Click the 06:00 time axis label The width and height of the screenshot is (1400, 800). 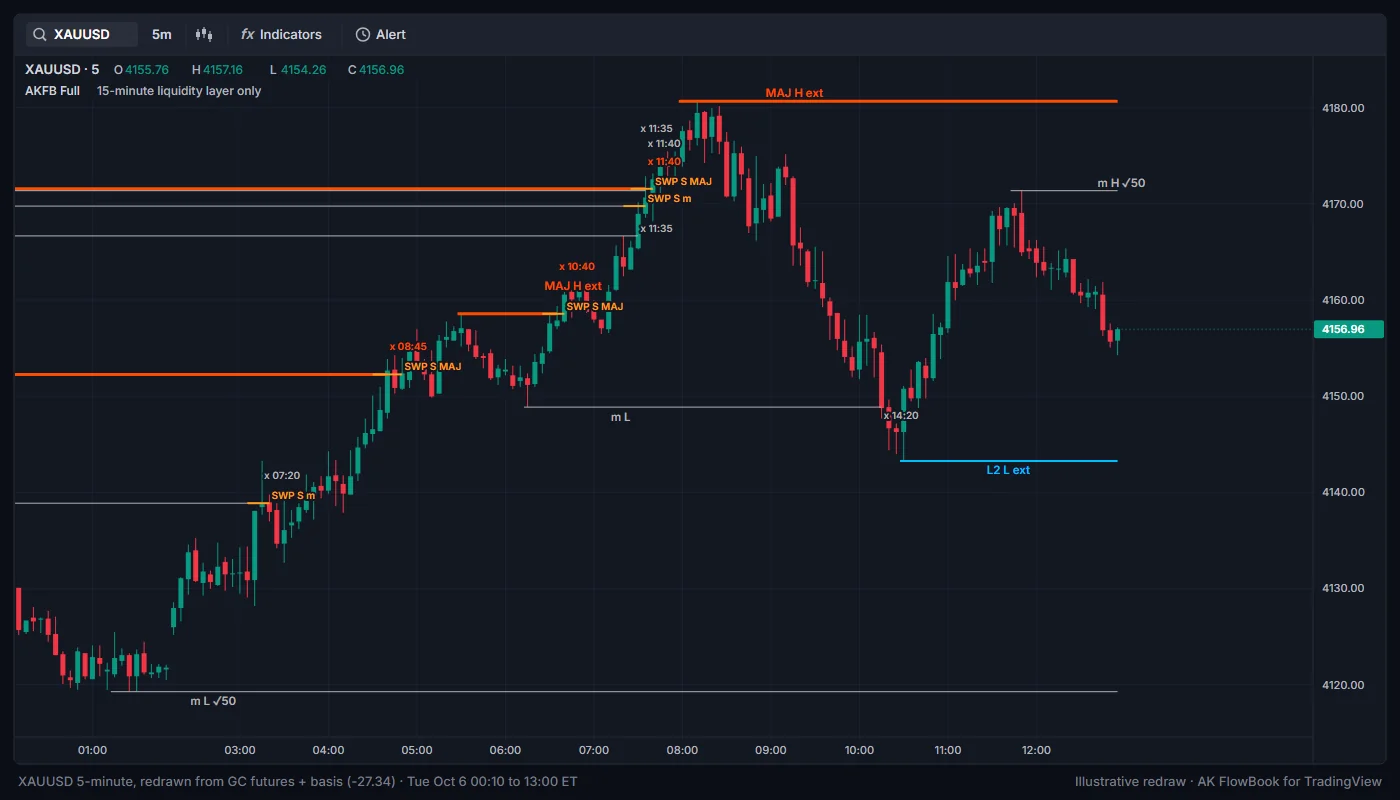pos(505,750)
